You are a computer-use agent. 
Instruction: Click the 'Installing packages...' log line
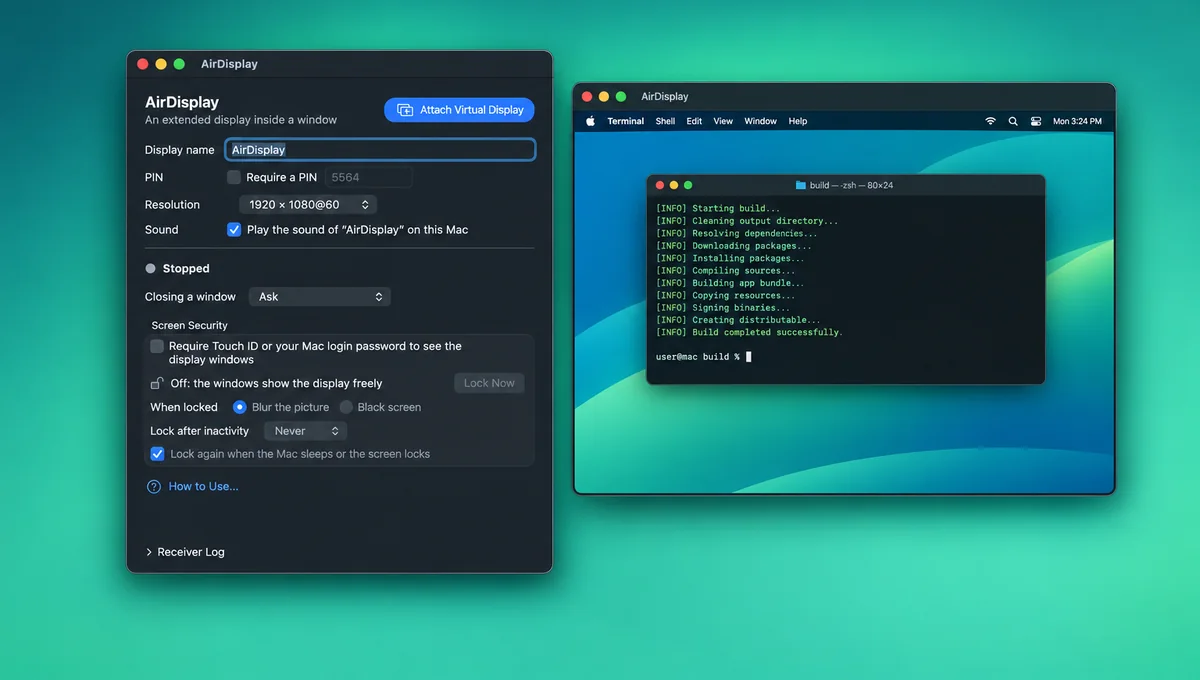click(730, 258)
